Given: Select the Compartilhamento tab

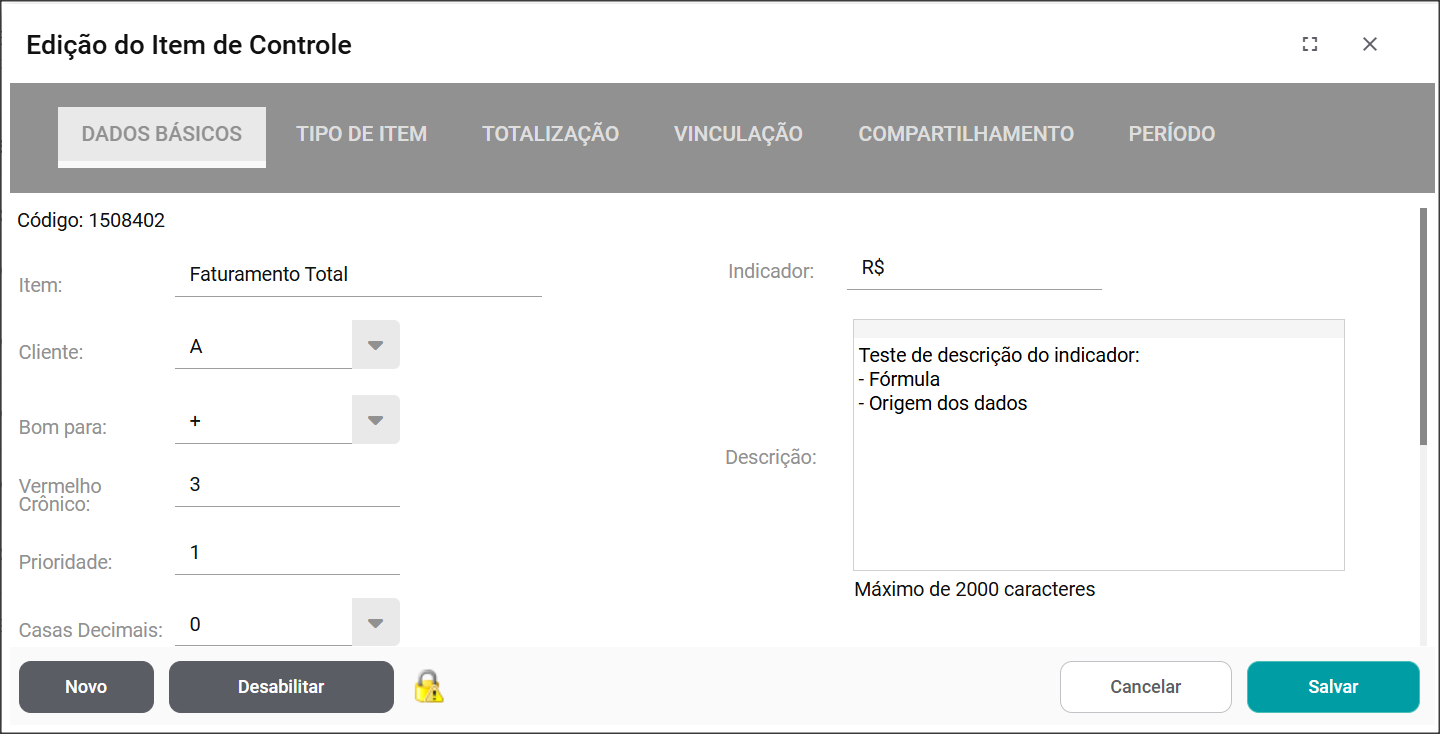Looking at the screenshot, I should click(966, 134).
